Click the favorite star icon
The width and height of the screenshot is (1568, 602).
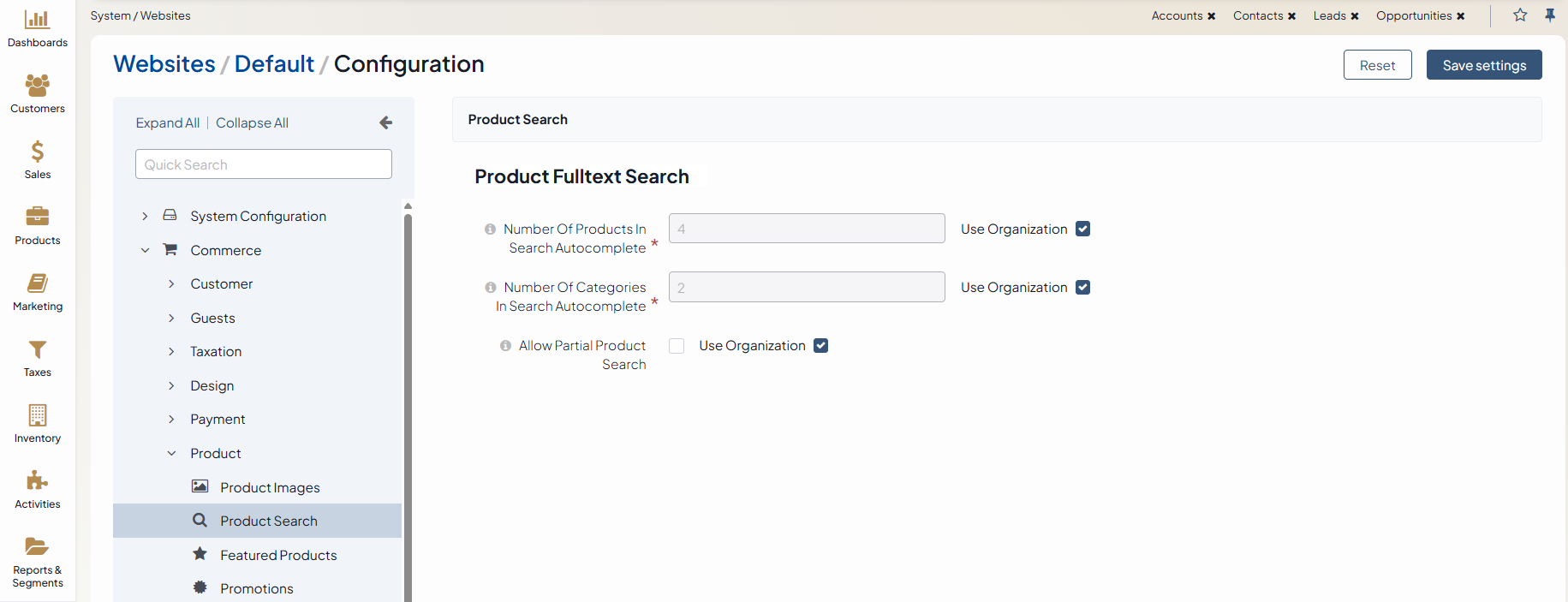1520,15
